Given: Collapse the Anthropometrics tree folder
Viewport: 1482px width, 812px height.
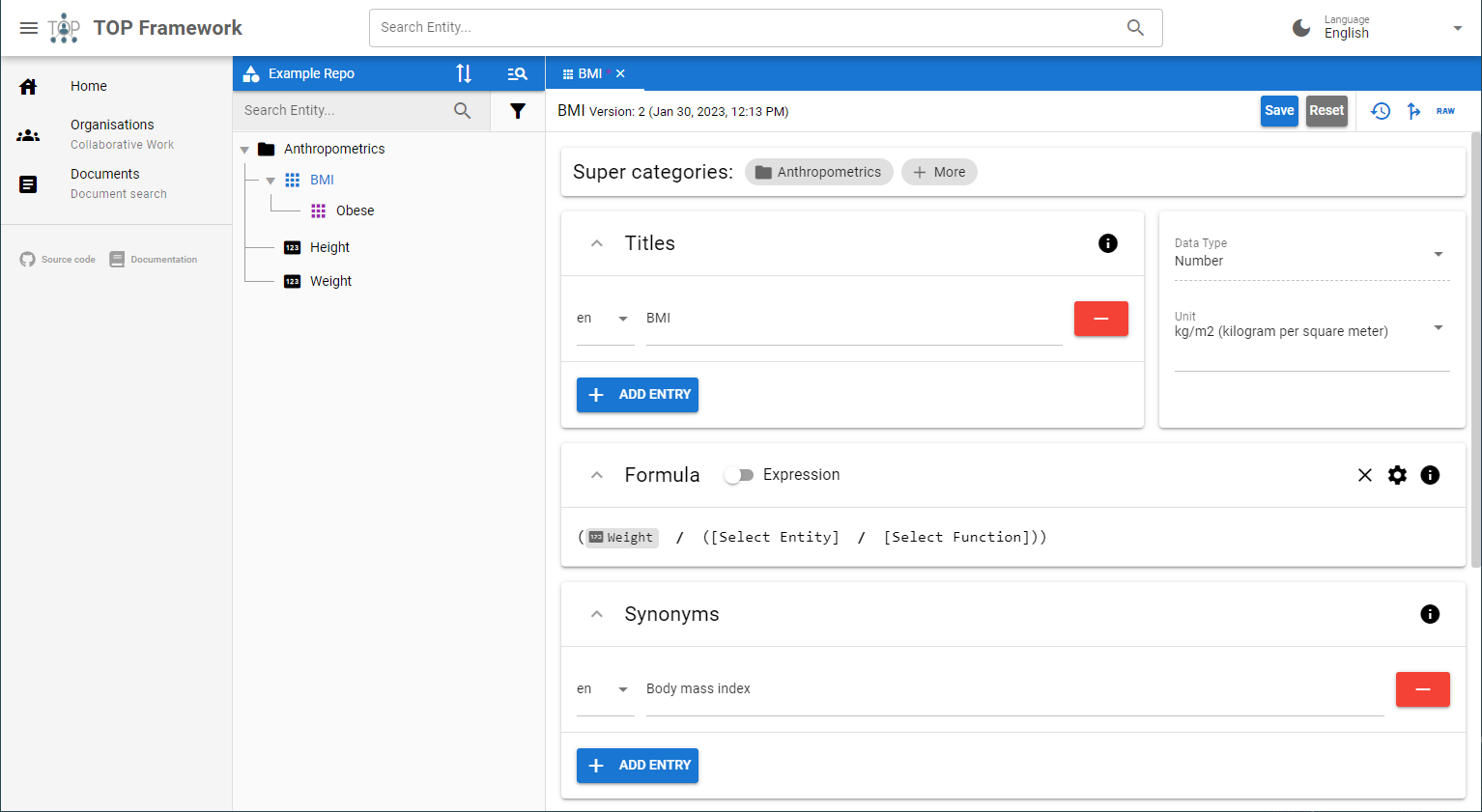Looking at the screenshot, I should (x=244, y=150).
